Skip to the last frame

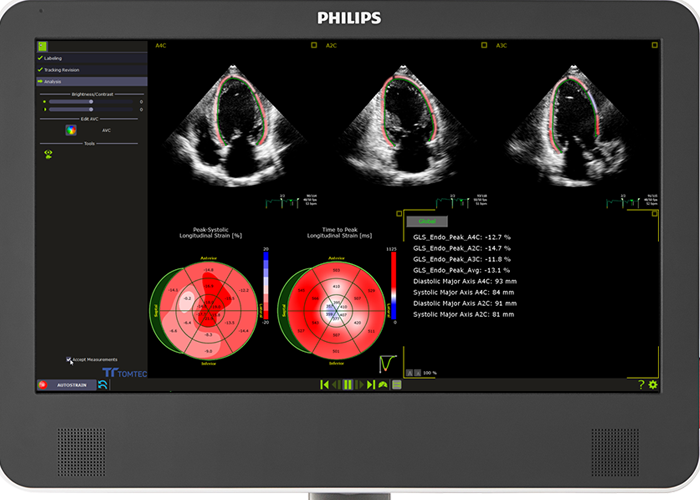coord(371,384)
